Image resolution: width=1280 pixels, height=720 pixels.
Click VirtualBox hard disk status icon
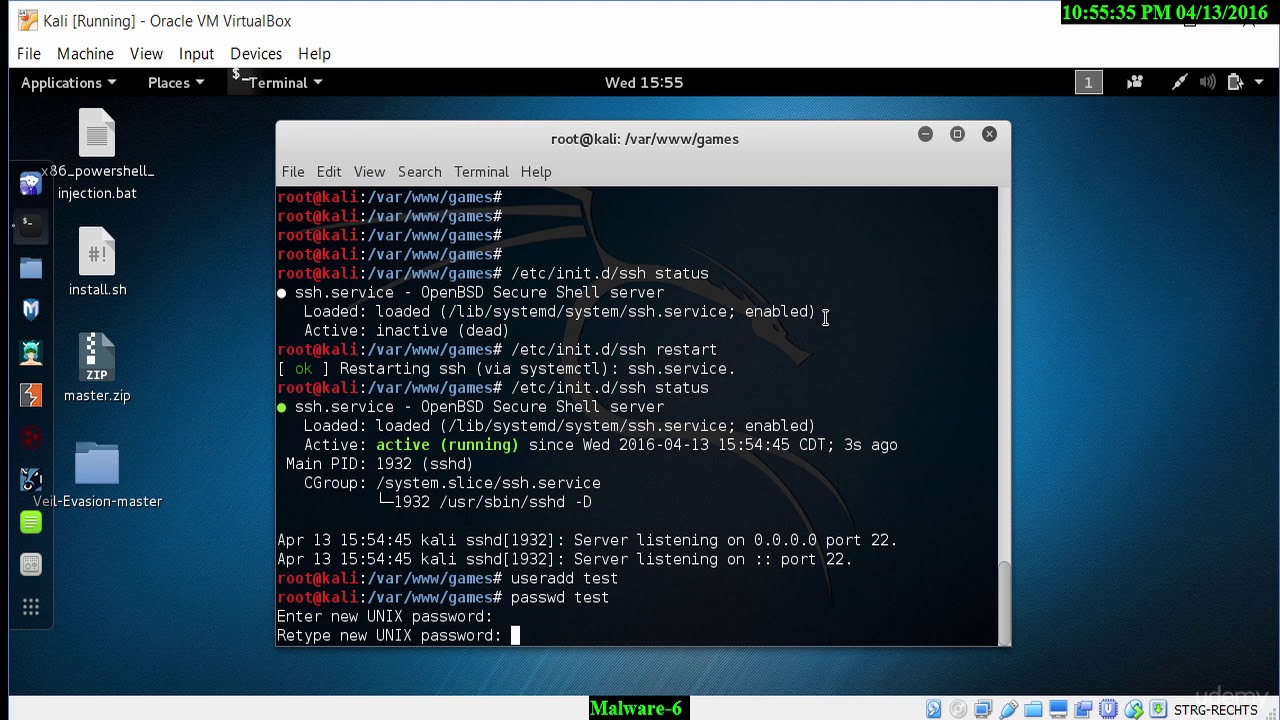933,709
